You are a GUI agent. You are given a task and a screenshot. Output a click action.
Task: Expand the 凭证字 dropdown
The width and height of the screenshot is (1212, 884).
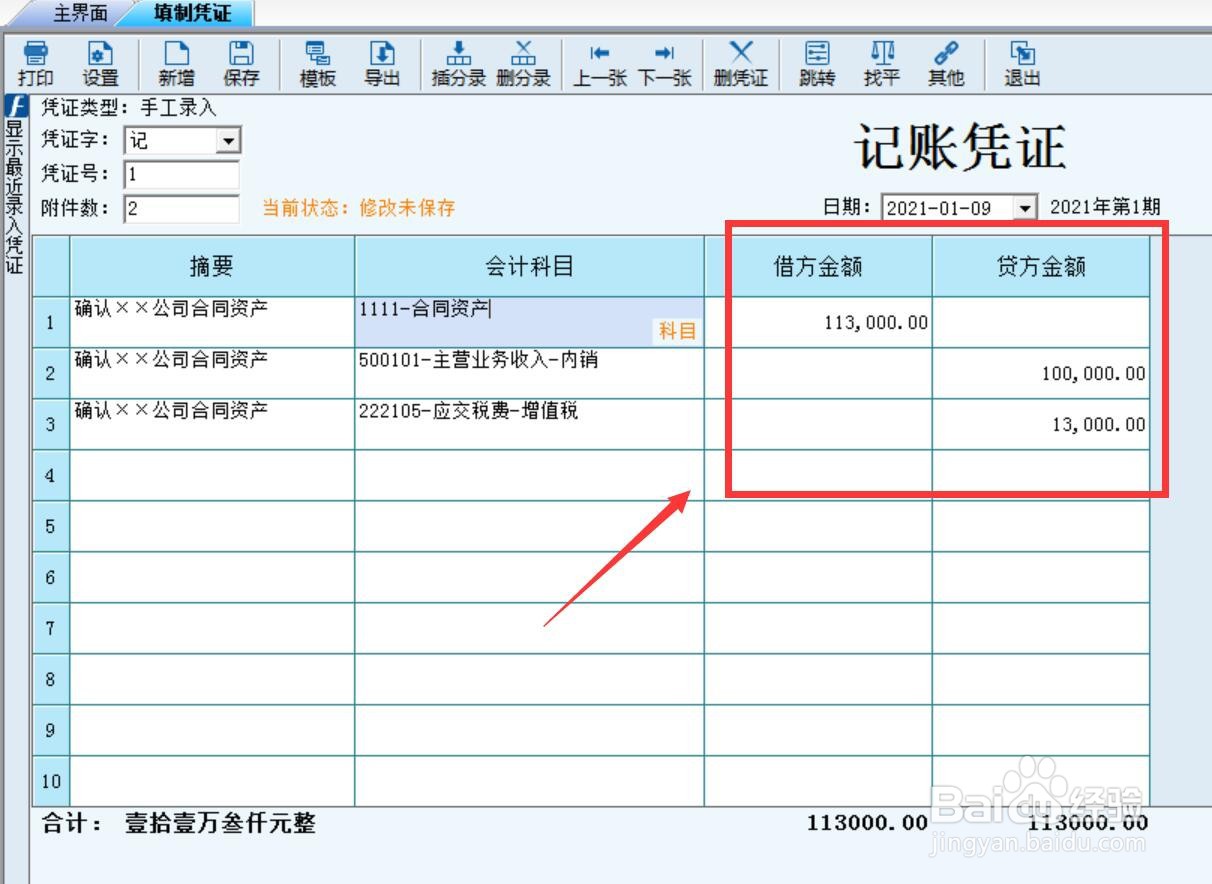pyautogui.click(x=229, y=141)
